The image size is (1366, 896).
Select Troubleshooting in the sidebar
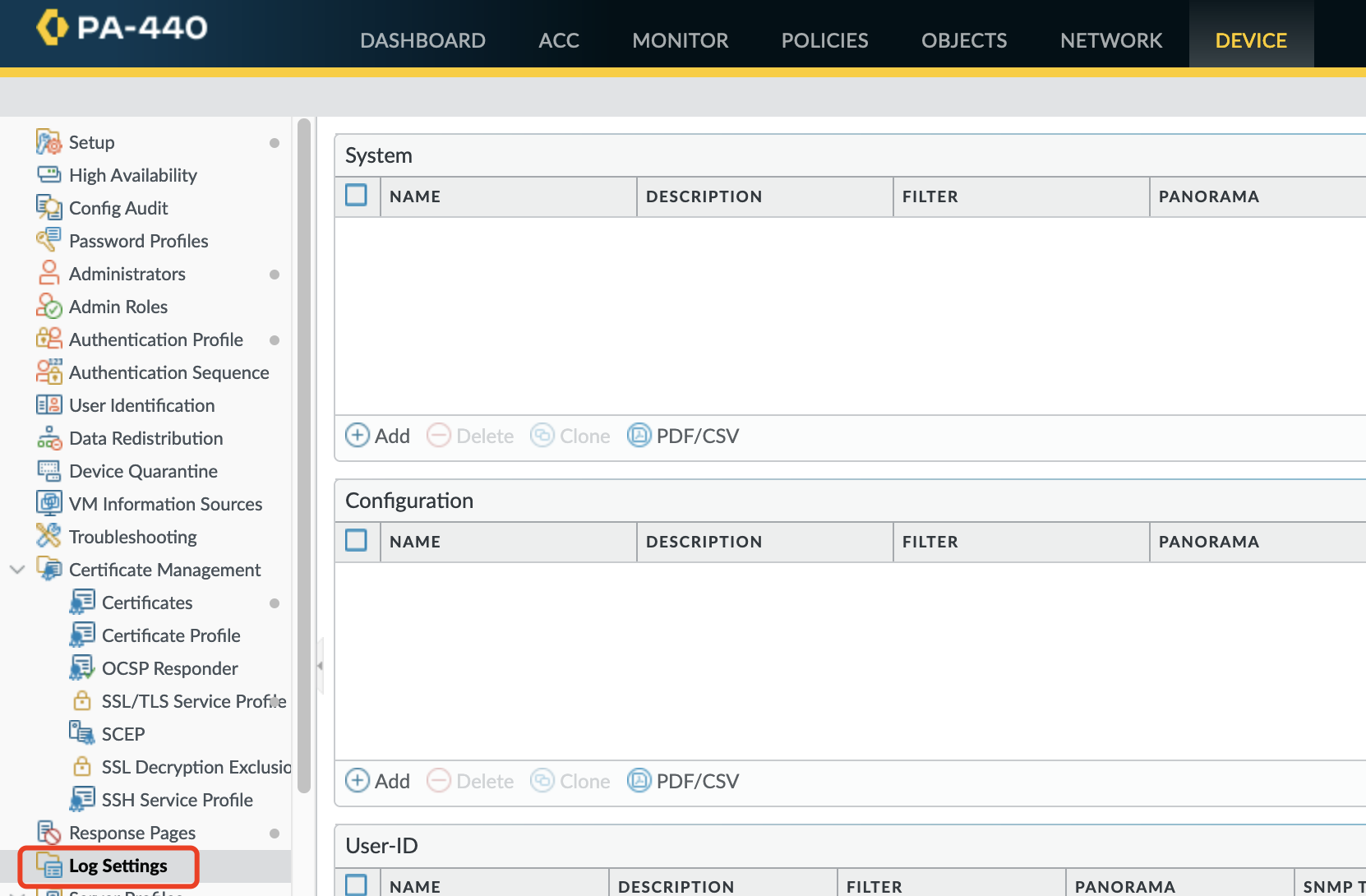(x=133, y=537)
